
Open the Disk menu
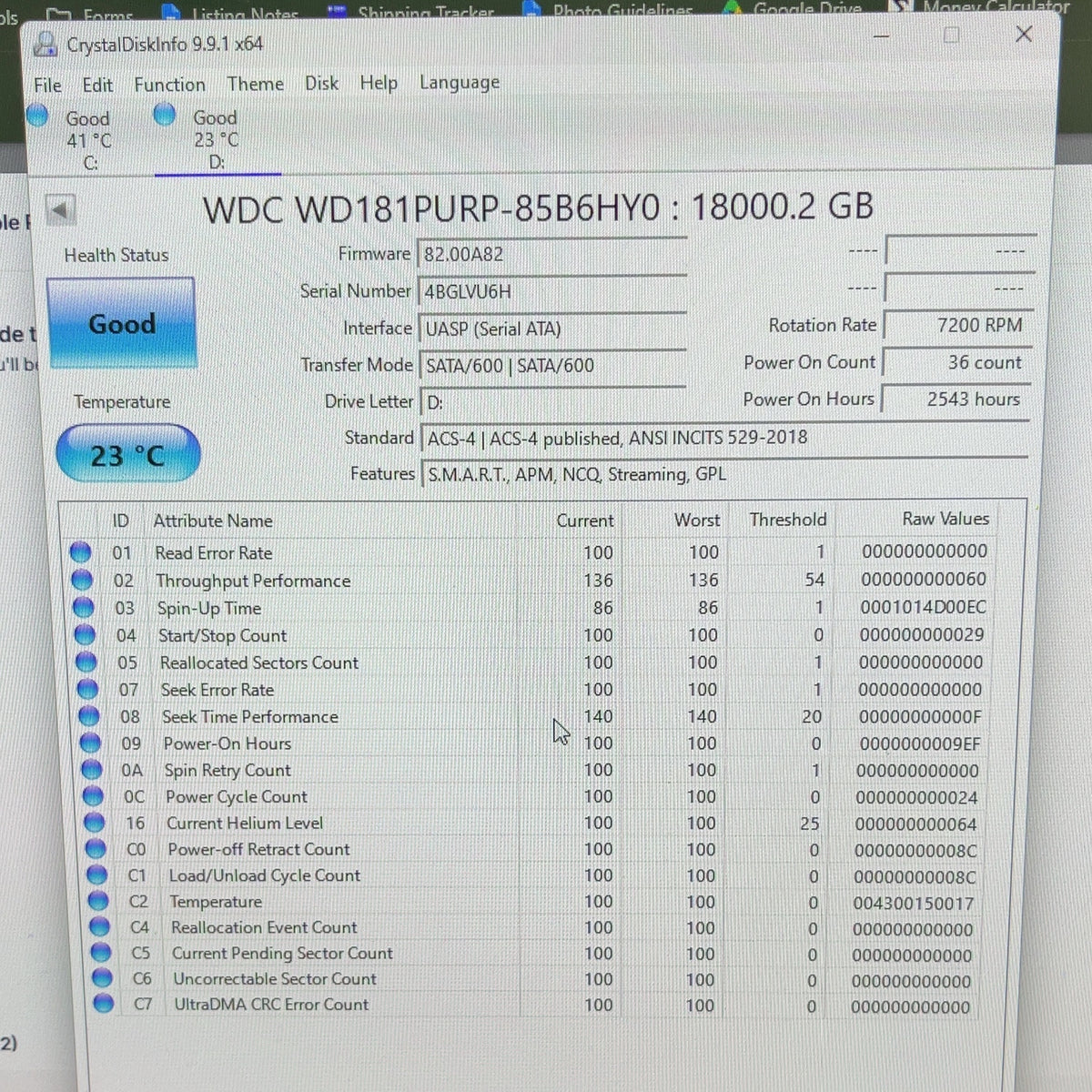pos(321,83)
